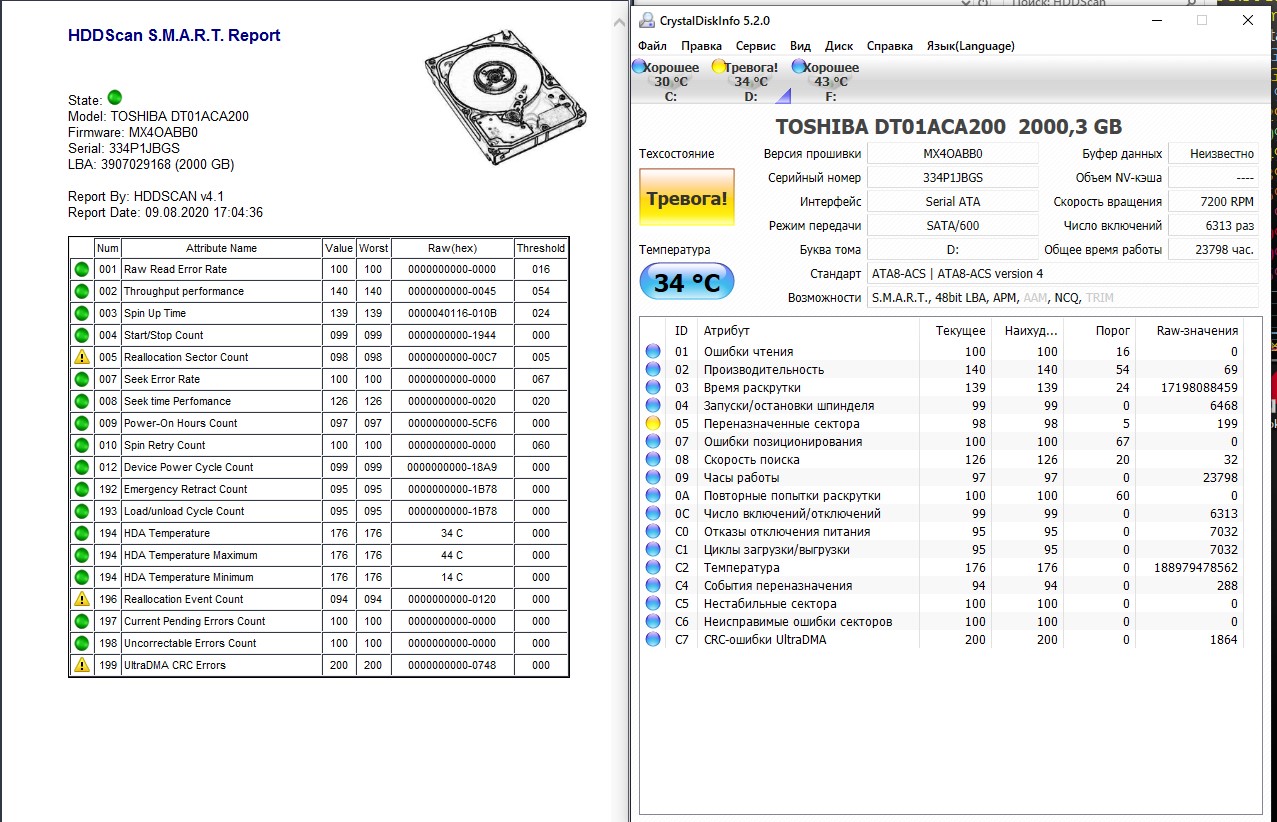The image size is (1277, 822).
Task: Open the Вид menu
Action: coord(800,46)
